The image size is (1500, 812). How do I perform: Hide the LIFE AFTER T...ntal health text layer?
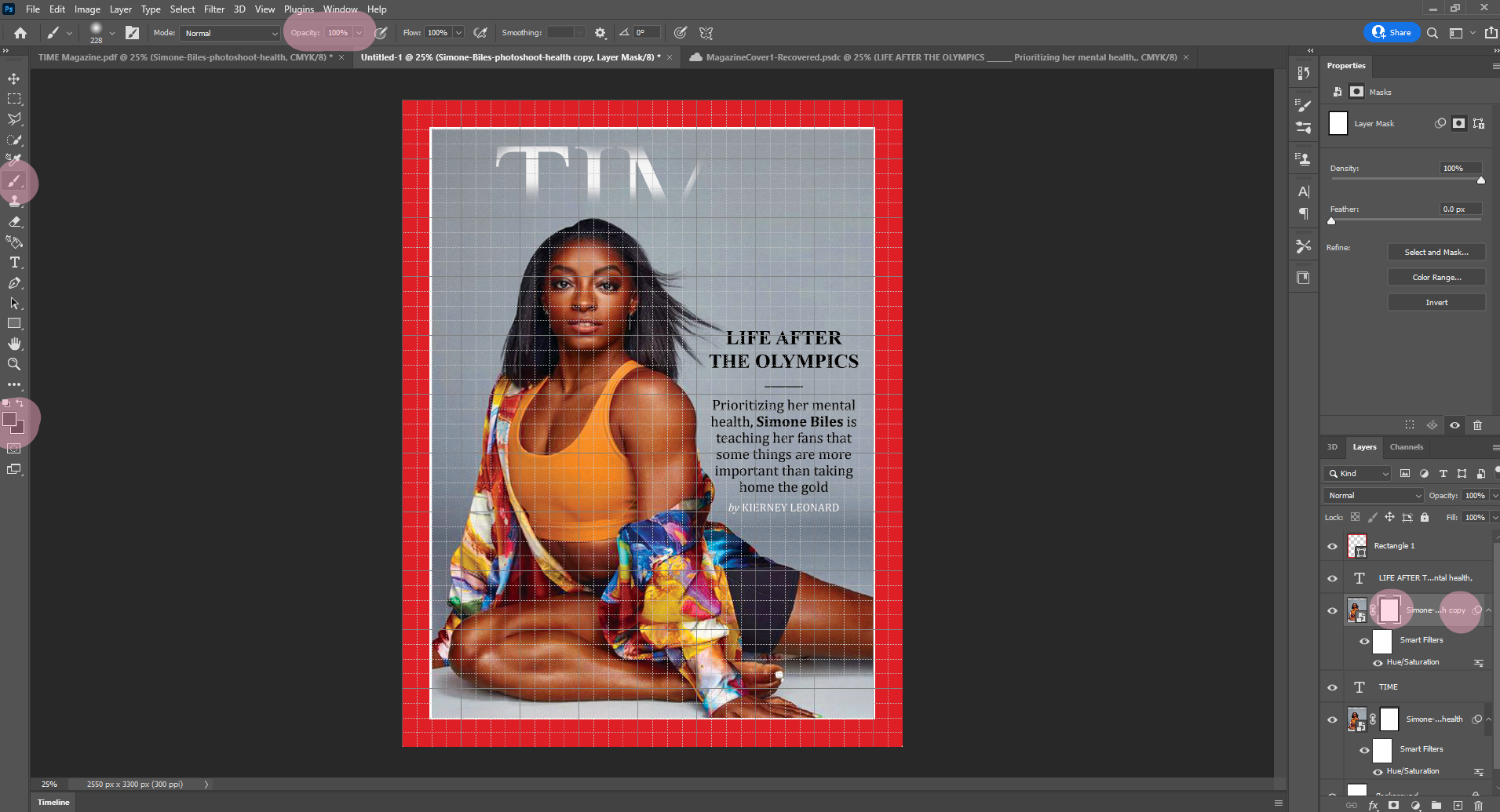[1332, 578]
